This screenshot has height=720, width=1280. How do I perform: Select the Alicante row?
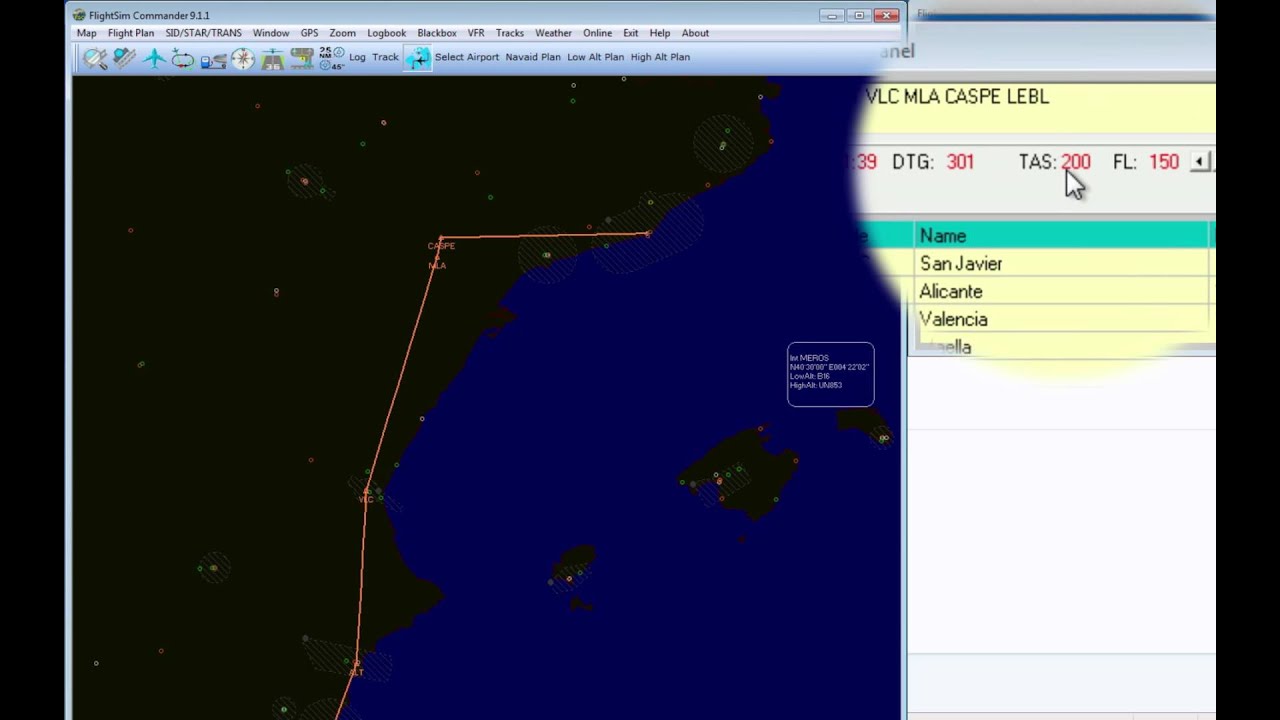pyautogui.click(x=1062, y=292)
